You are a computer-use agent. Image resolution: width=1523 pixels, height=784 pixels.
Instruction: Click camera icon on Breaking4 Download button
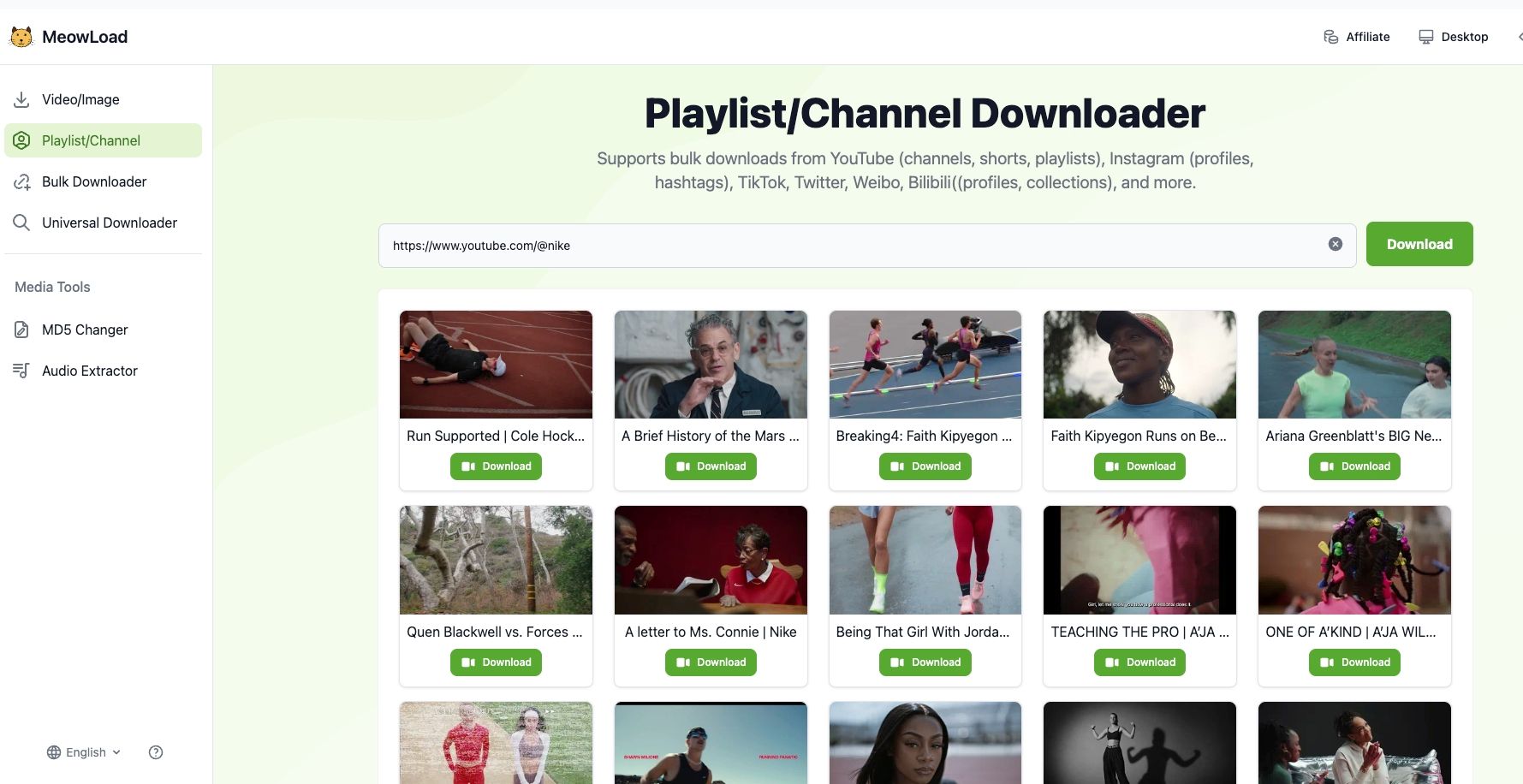tap(897, 466)
